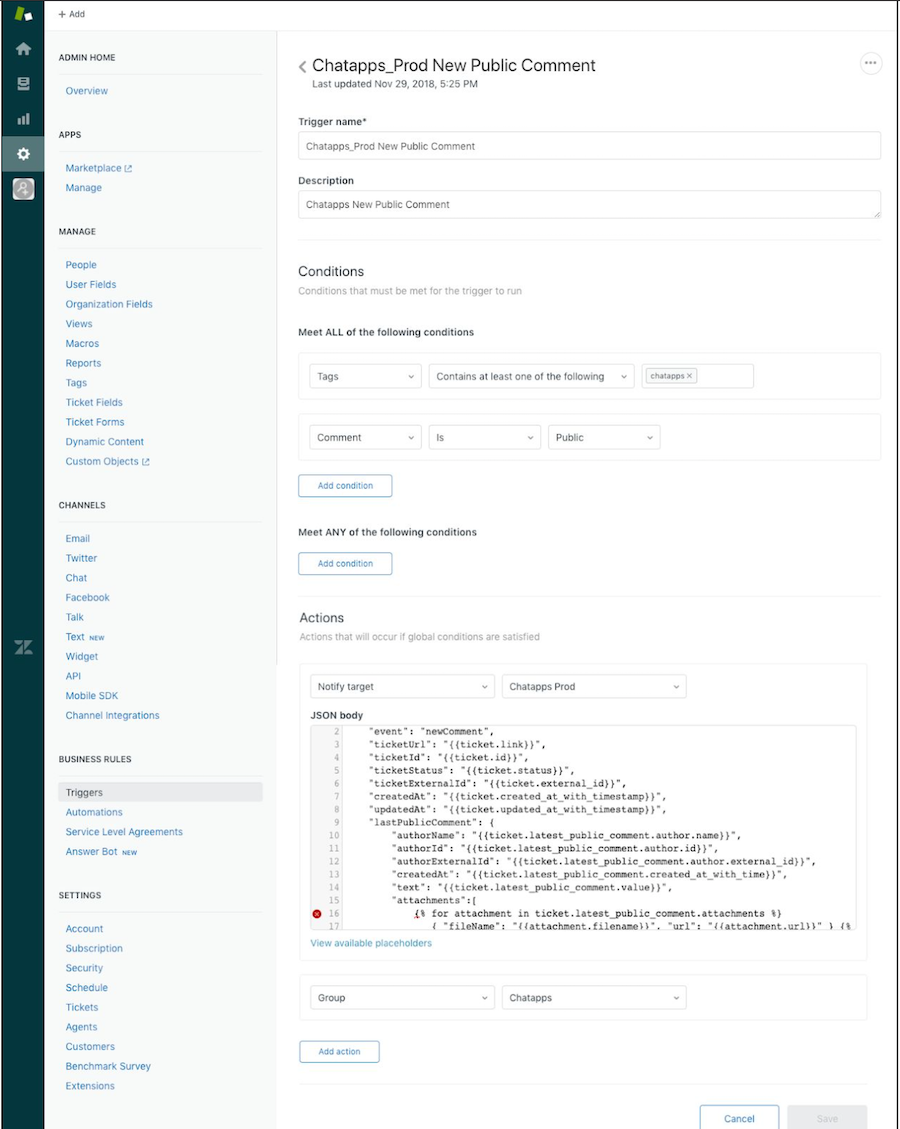Click the tags input next to chatapps
This screenshot has width=900, height=1129.
coord(724,376)
